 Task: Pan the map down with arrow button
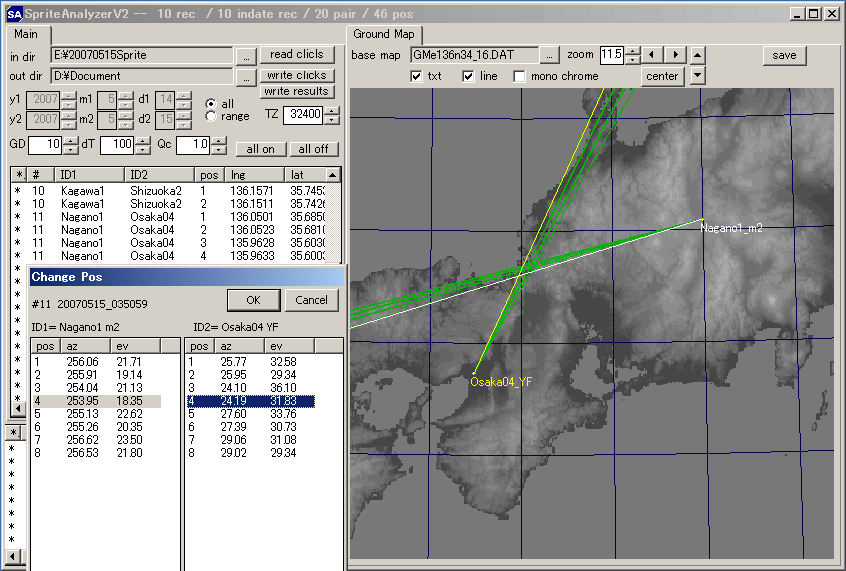(697, 76)
